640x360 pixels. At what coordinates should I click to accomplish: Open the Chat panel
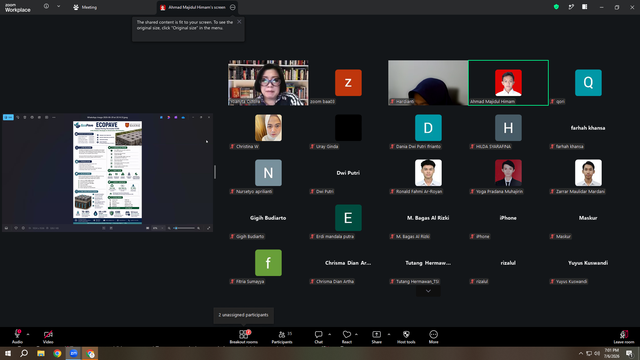318,336
